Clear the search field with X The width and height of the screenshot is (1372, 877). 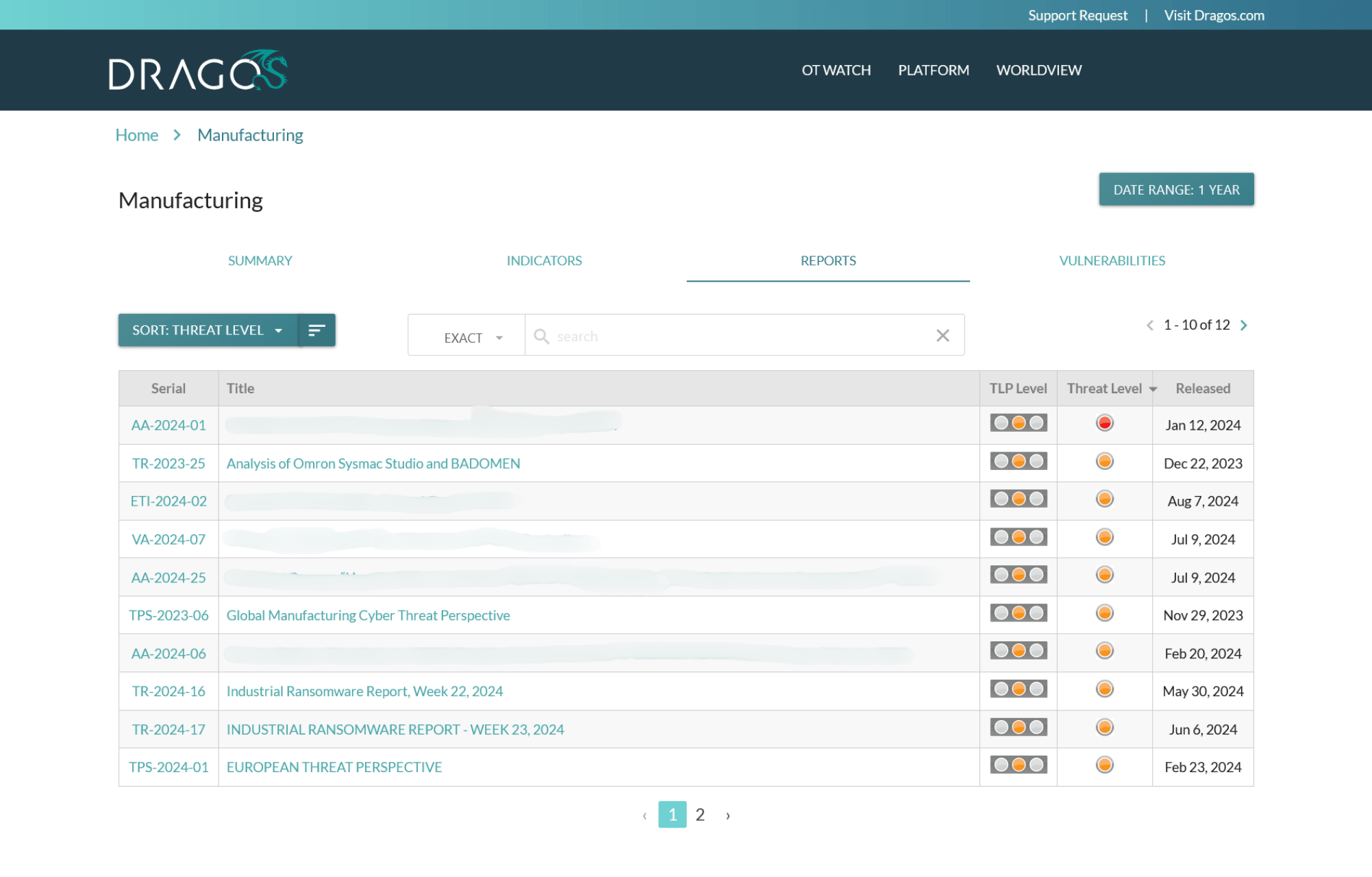[943, 335]
